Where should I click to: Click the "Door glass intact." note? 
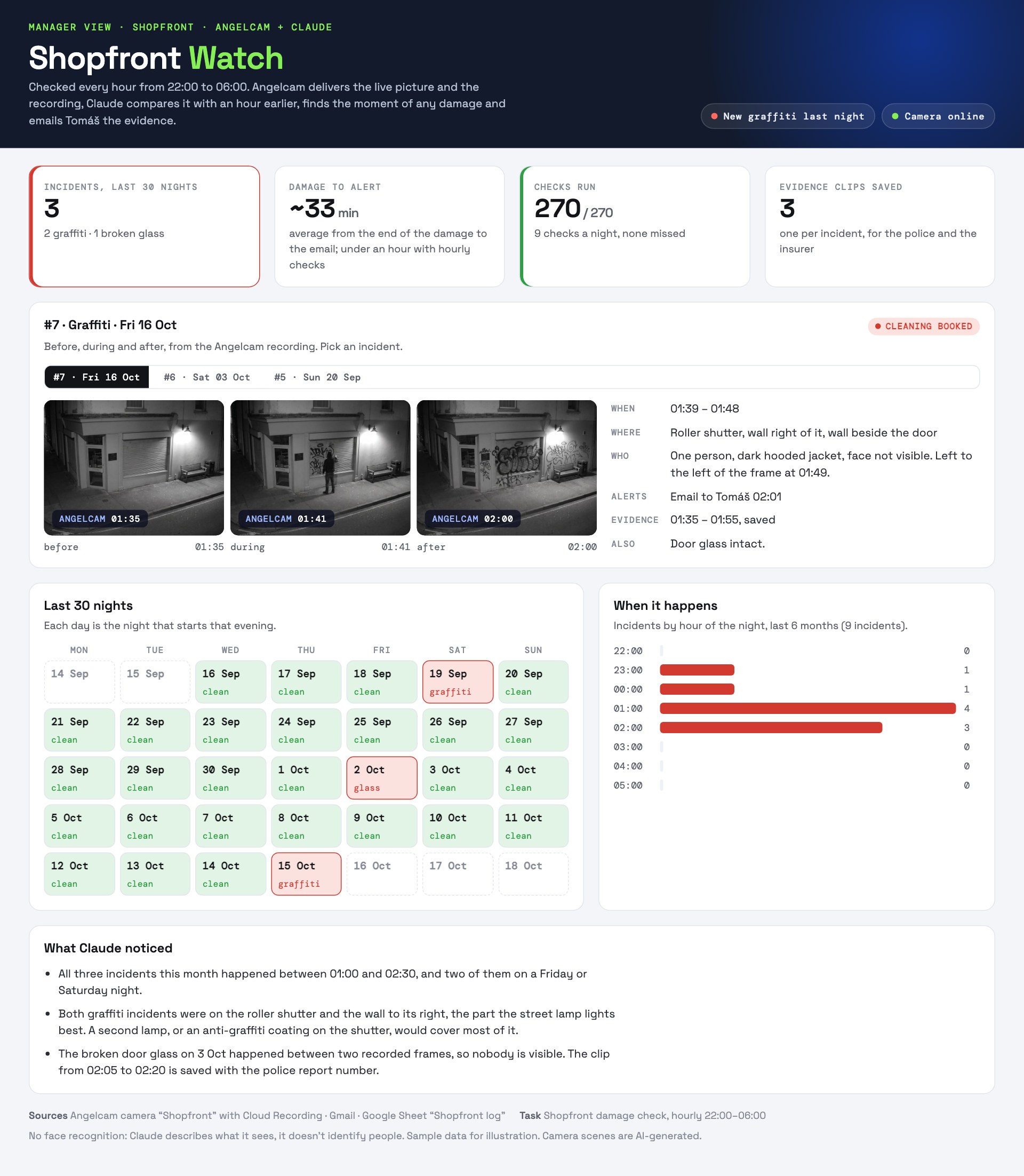[717, 544]
